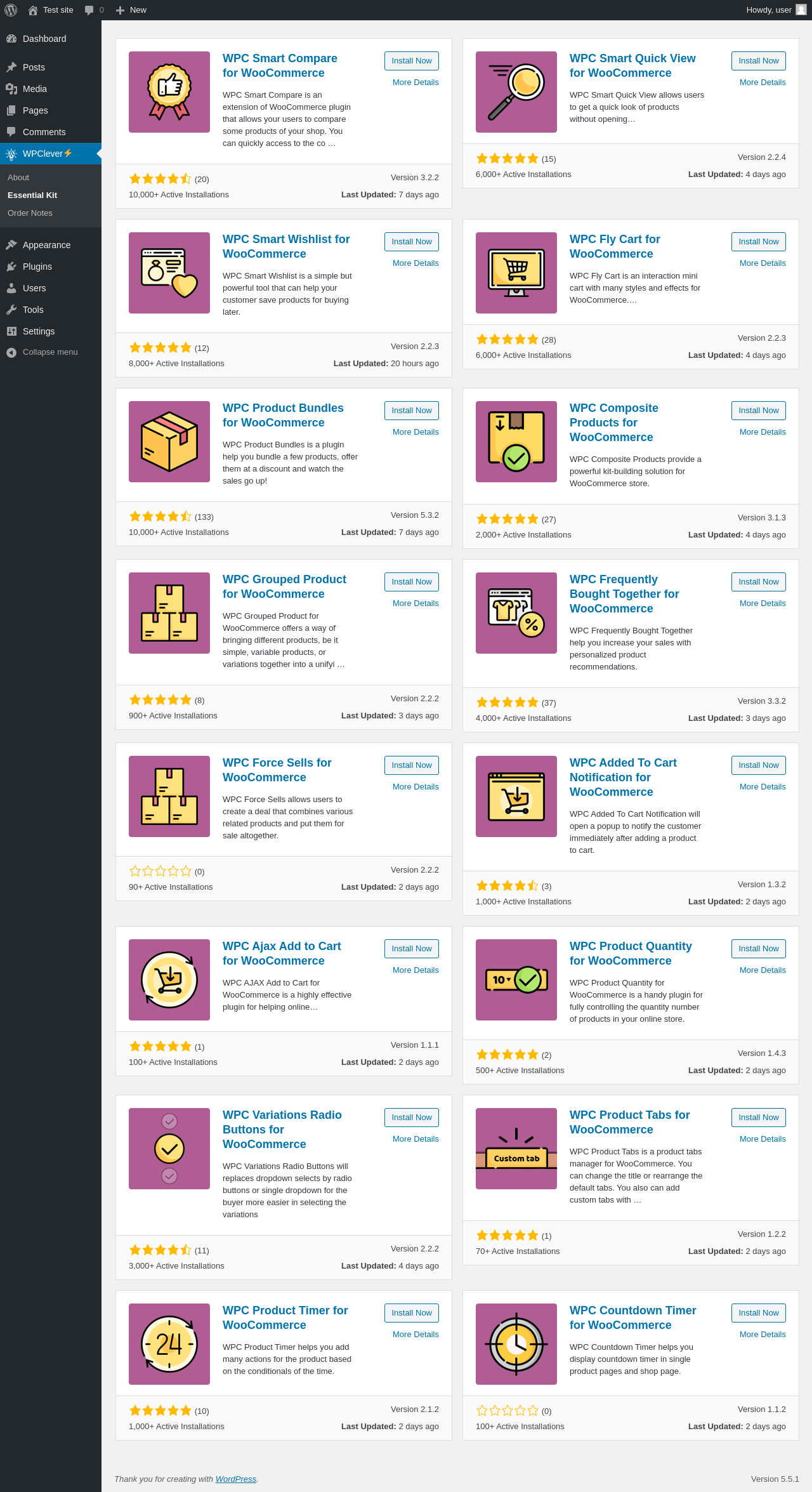Screen dimensions: 812x1492
Task: Install WPC Grouped Product plugin
Action: click(412, 582)
